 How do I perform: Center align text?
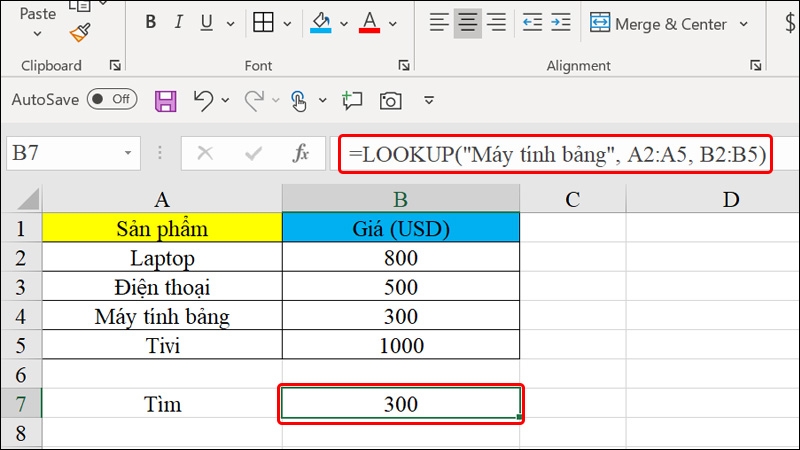pyautogui.click(x=467, y=22)
